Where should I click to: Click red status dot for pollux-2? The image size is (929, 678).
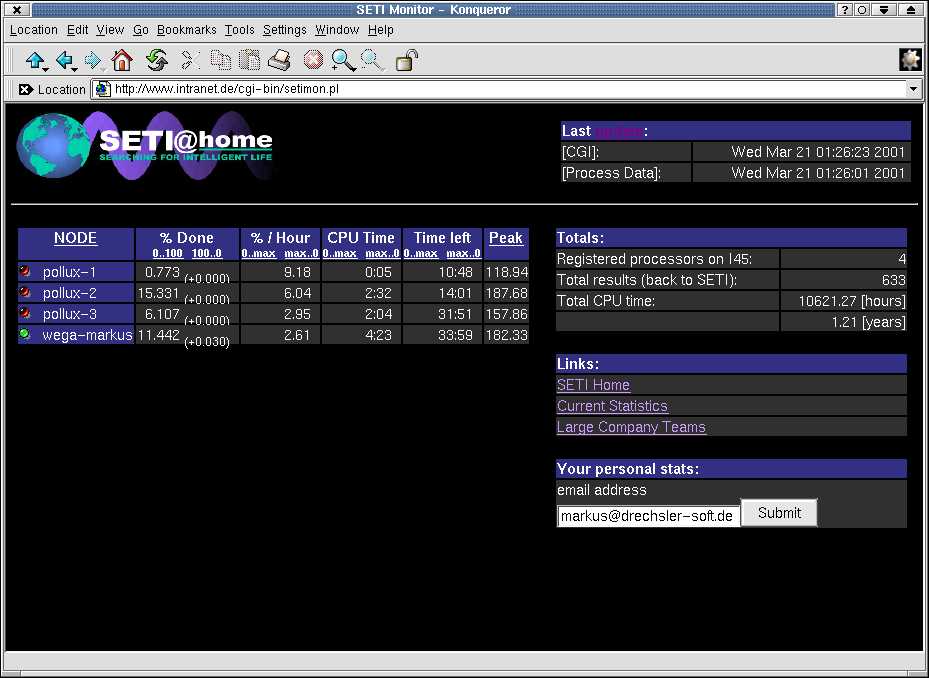24,292
